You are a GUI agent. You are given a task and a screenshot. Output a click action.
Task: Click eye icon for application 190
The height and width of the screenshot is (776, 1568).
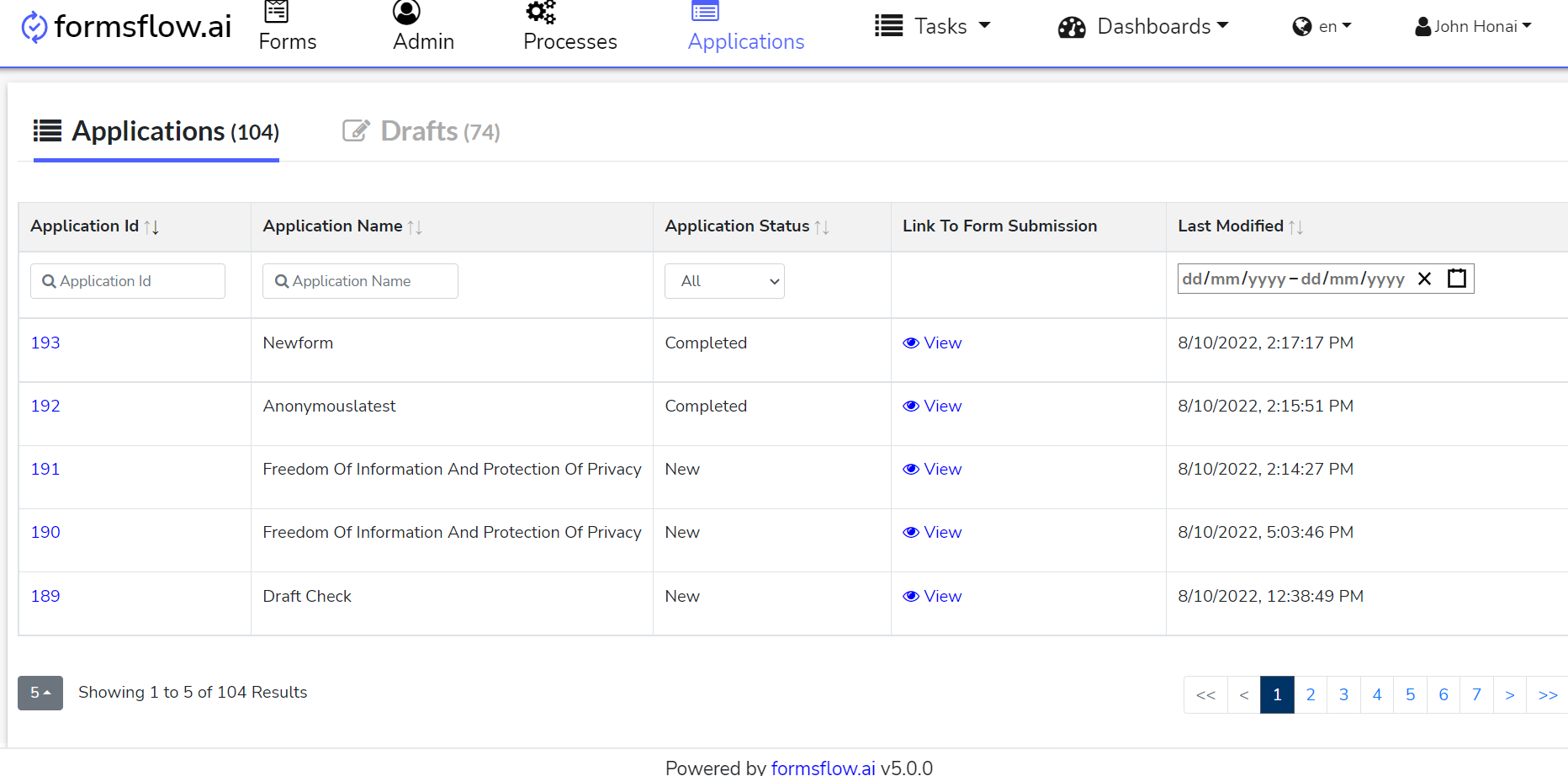point(911,533)
